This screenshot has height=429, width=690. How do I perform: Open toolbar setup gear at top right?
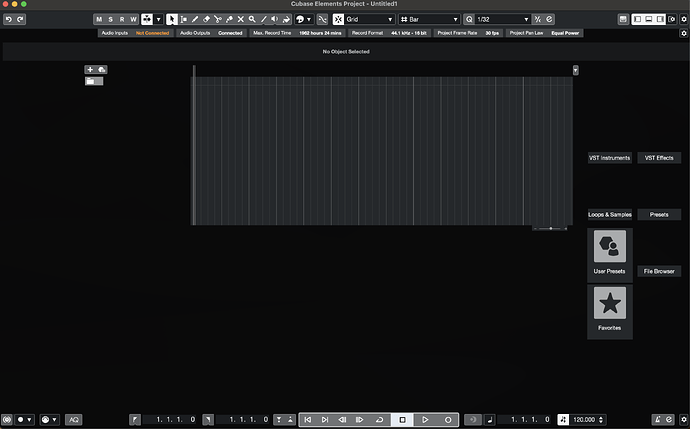click(684, 19)
